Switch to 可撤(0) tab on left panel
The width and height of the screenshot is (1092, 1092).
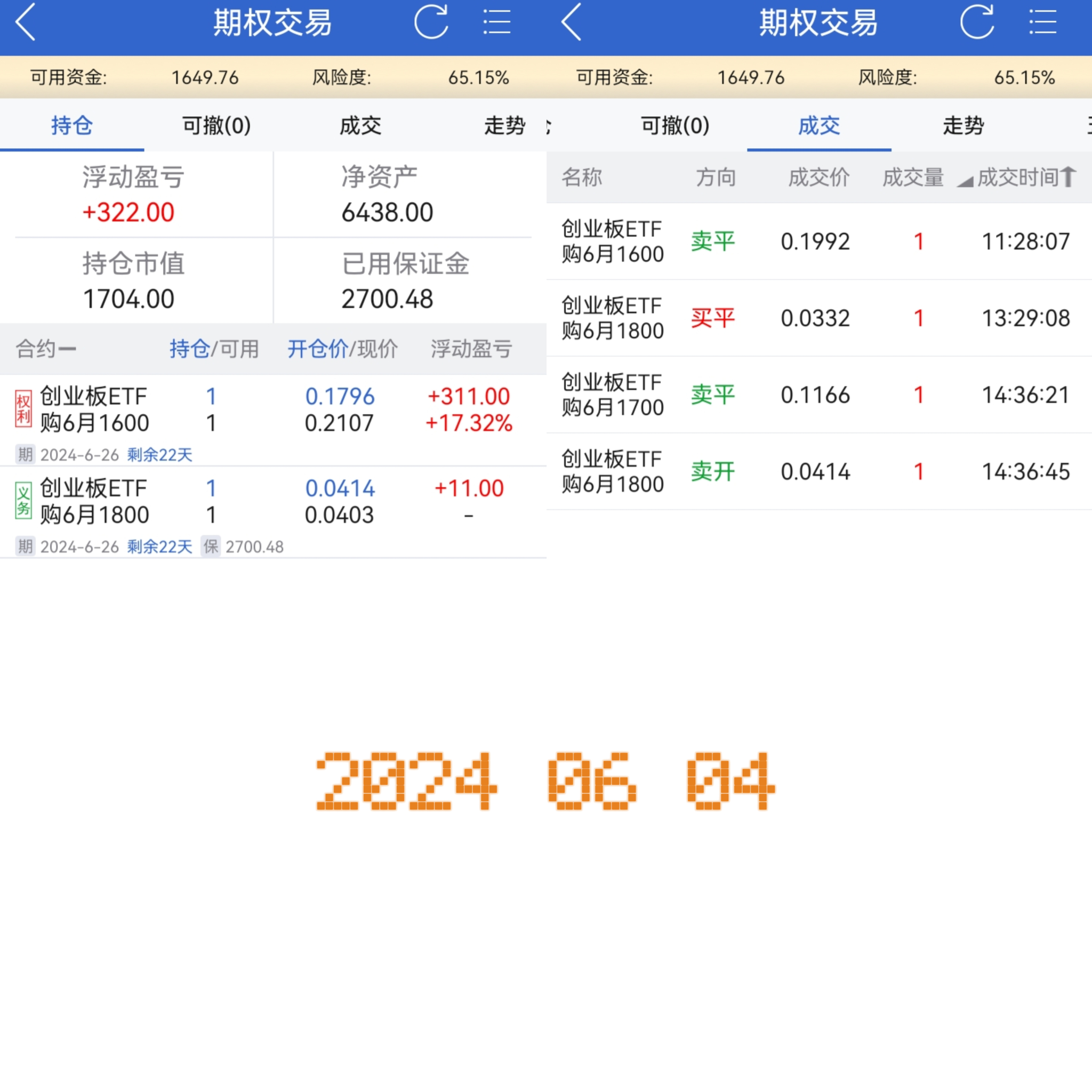(216, 125)
